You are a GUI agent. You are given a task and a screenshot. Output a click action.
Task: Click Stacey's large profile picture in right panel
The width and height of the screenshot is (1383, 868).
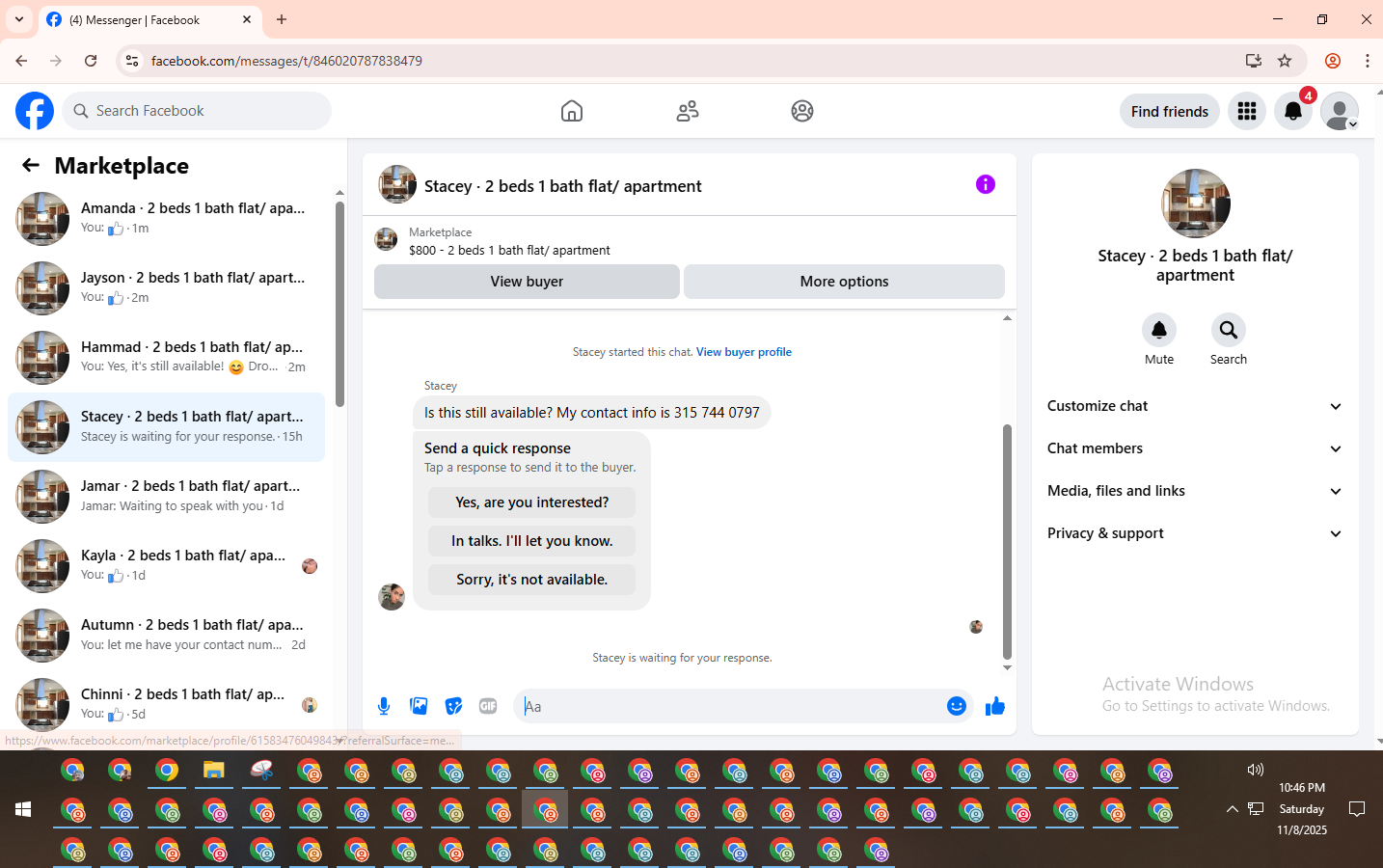pos(1195,203)
